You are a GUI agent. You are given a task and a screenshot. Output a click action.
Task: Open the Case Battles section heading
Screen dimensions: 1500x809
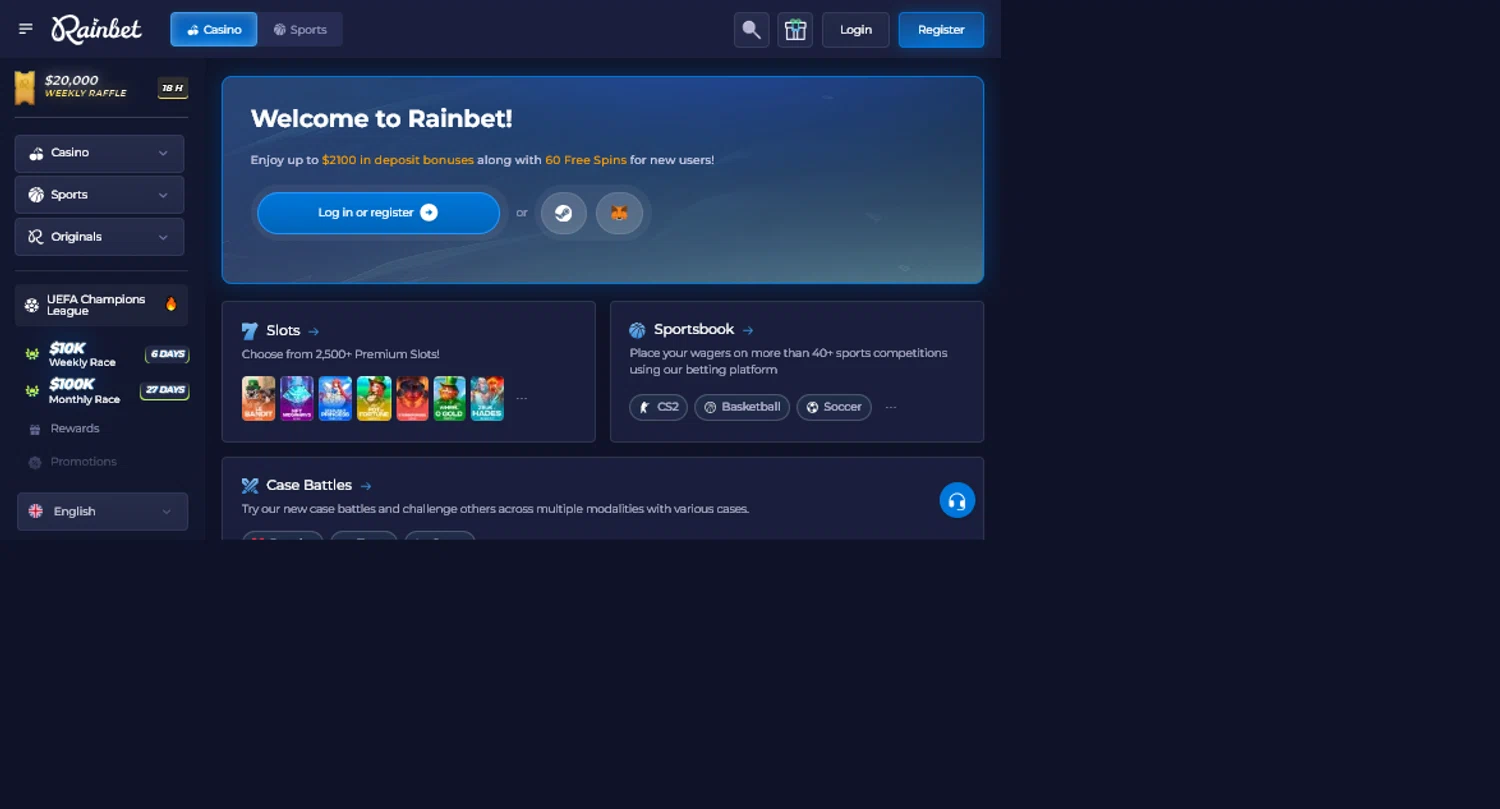click(x=309, y=485)
